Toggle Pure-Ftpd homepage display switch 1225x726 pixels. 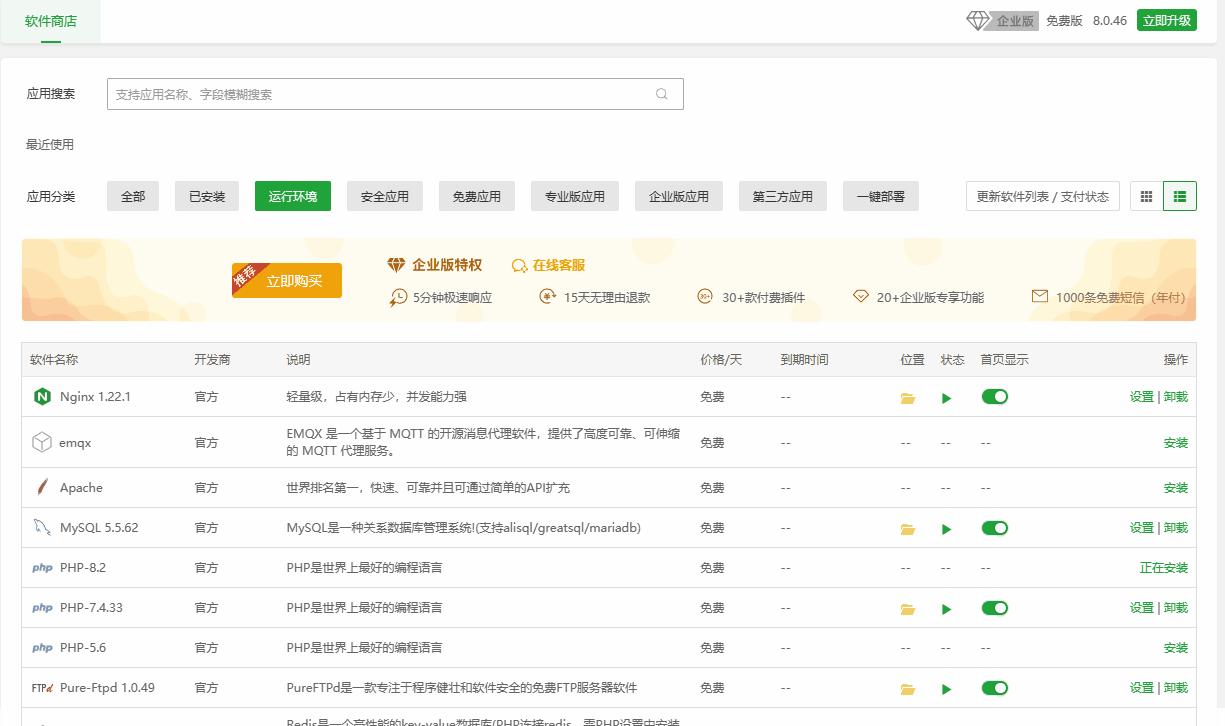[995, 688]
